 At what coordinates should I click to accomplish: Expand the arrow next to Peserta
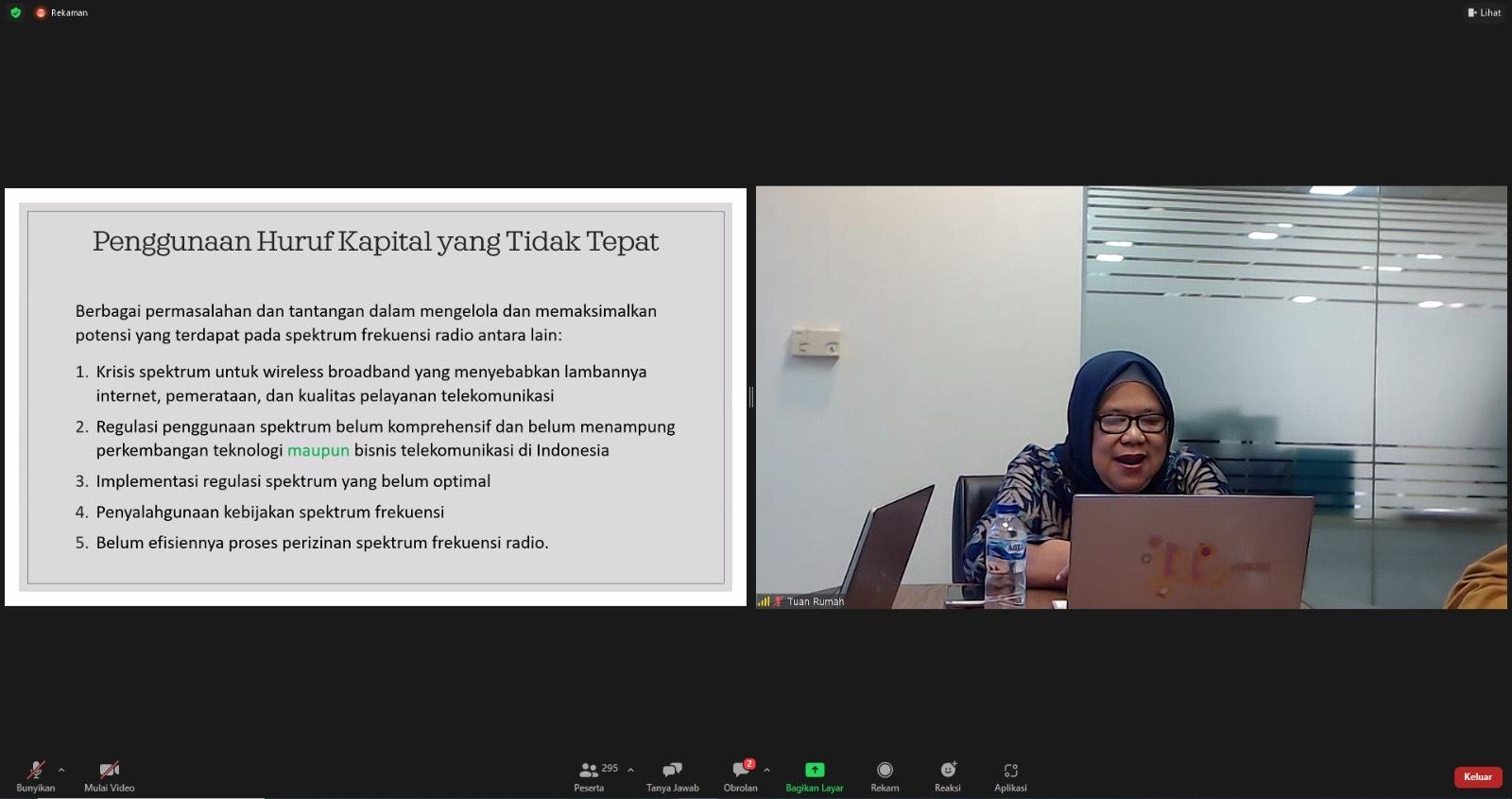click(630, 770)
